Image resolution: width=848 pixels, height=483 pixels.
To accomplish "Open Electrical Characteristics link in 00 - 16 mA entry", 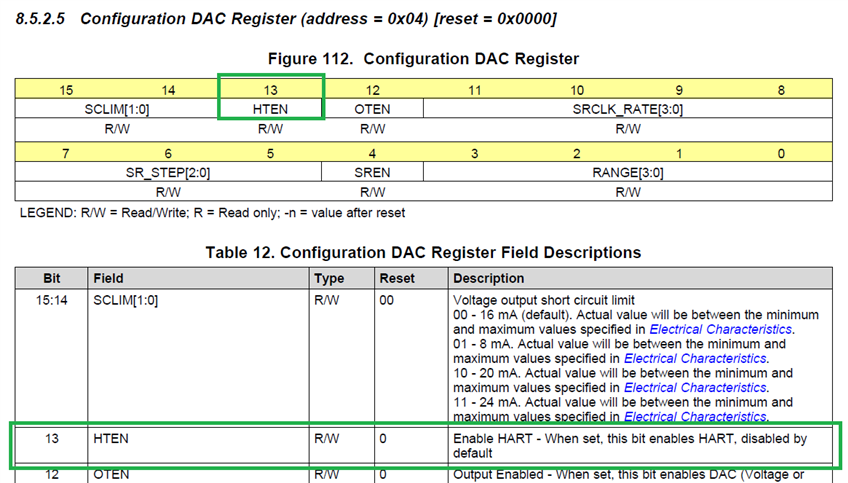I will (x=721, y=329).
